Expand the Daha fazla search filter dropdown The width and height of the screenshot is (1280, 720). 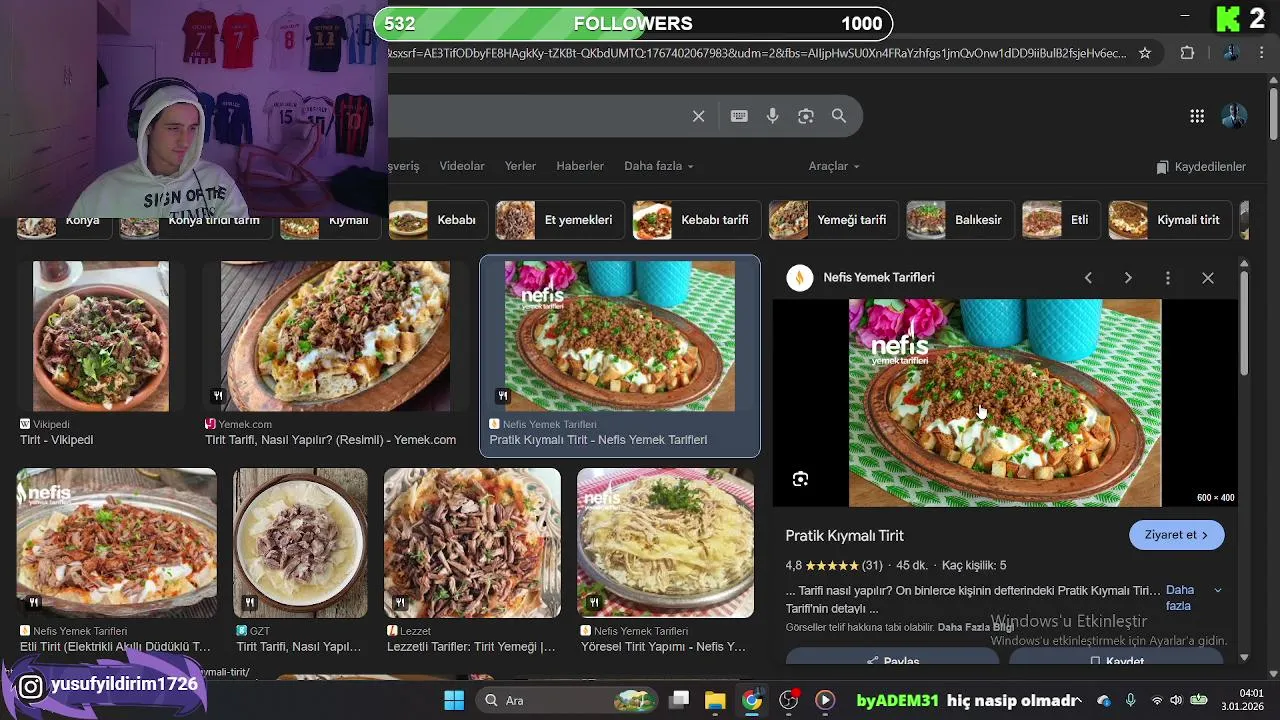click(x=658, y=166)
